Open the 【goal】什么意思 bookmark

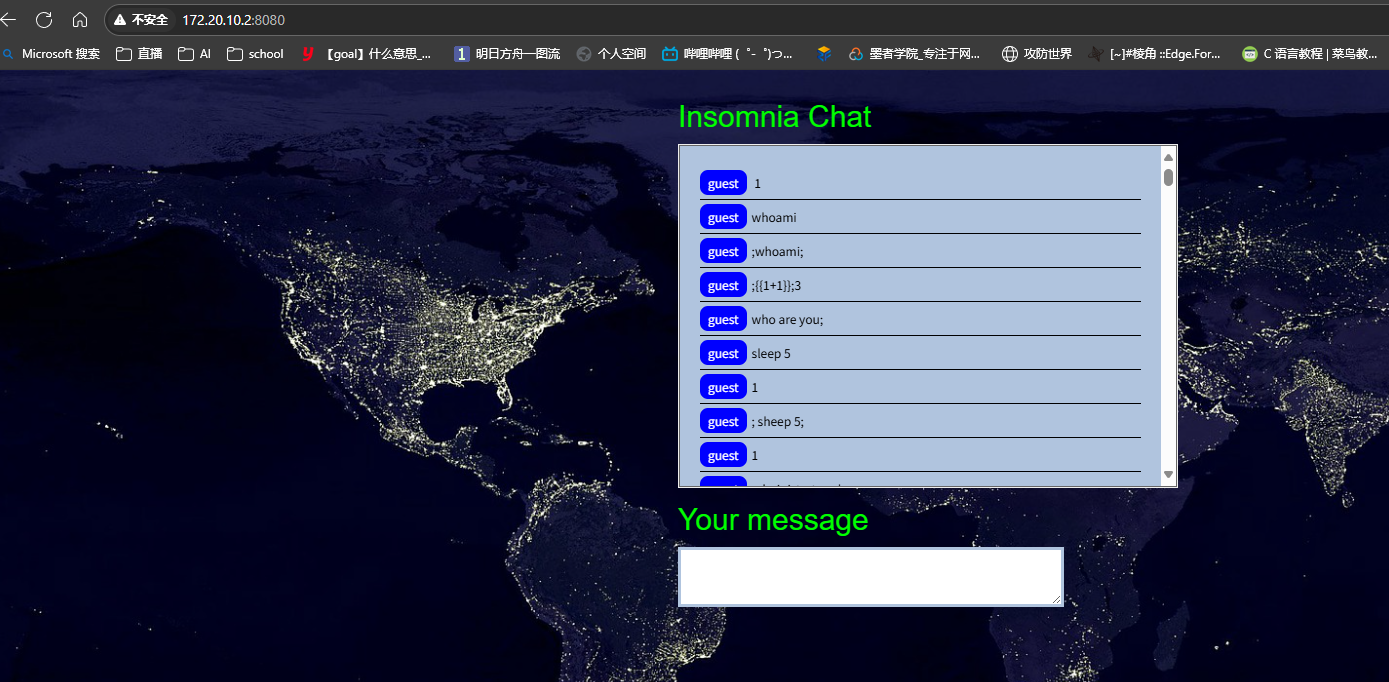pyautogui.click(x=368, y=54)
